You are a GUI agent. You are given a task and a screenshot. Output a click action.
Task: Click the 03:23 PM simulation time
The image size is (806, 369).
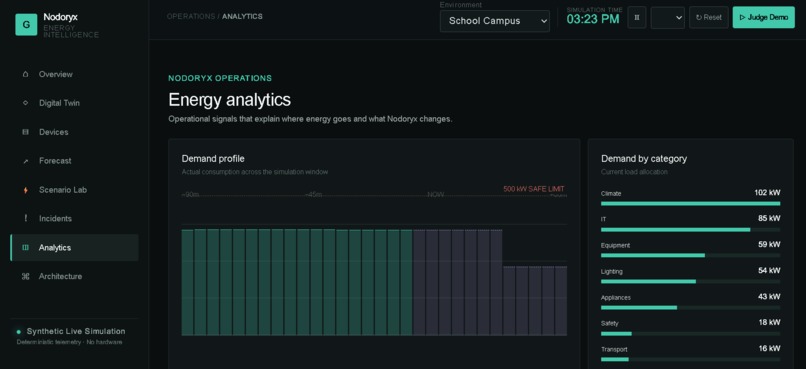click(x=593, y=20)
